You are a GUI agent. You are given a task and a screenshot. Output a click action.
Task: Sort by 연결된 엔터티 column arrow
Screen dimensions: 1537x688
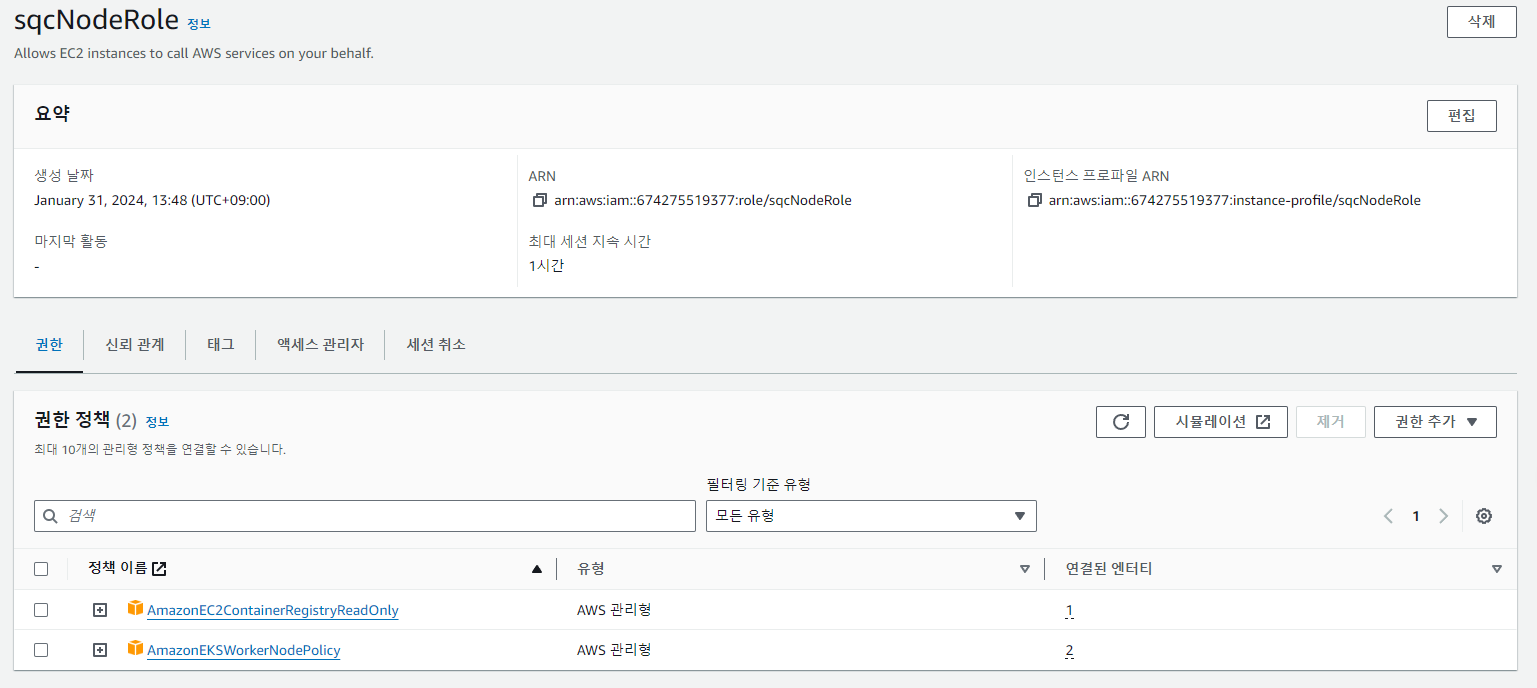1496,569
